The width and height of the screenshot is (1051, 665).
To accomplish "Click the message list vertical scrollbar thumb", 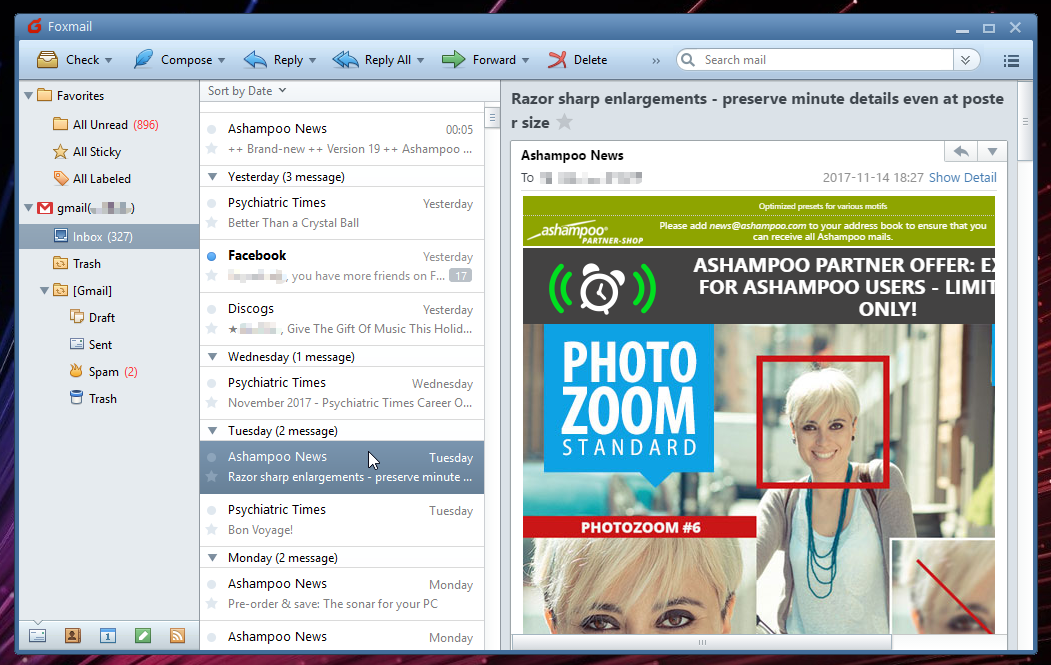I will pyautogui.click(x=492, y=118).
